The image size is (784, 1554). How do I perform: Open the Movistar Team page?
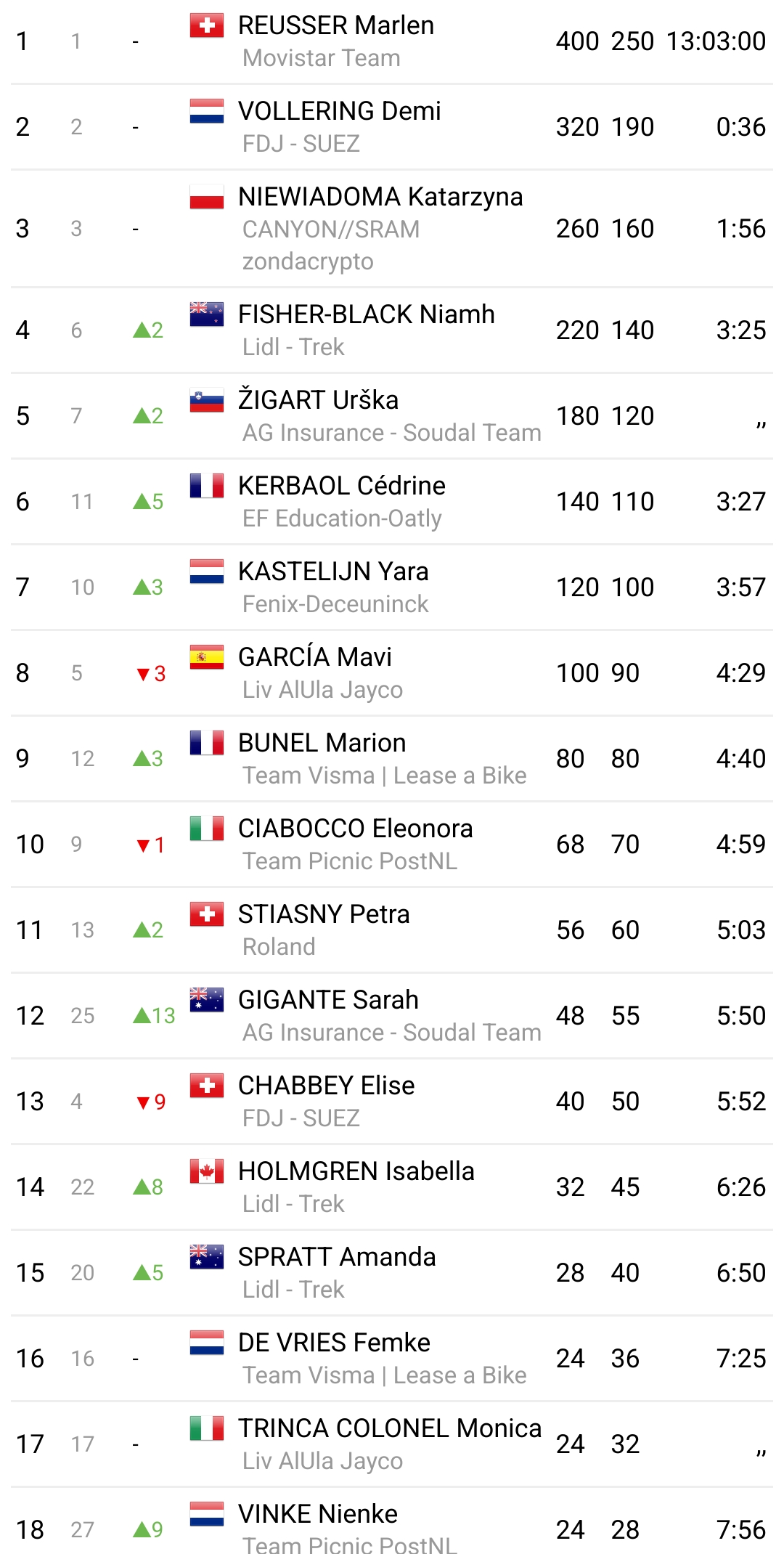(321, 58)
